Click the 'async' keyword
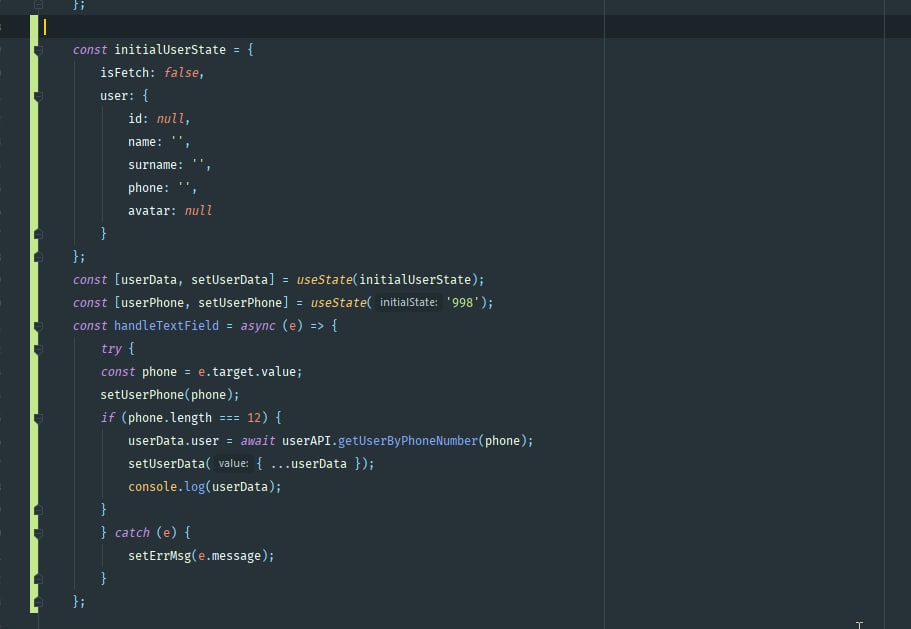Viewport: 911px width, 629px height. click(258, 326)
